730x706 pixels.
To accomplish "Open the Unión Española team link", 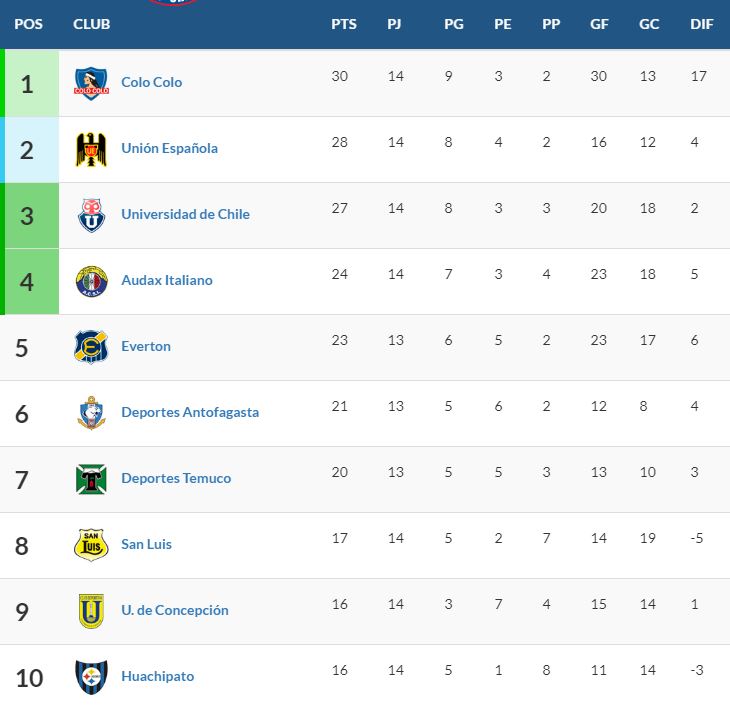I will [169, 148].
